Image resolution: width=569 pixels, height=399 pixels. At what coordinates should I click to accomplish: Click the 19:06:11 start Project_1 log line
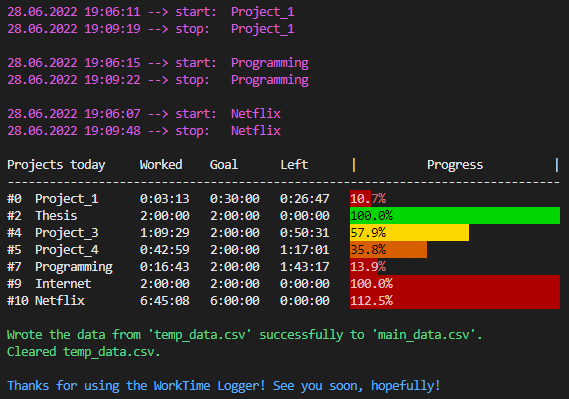[x=151, y=12]
